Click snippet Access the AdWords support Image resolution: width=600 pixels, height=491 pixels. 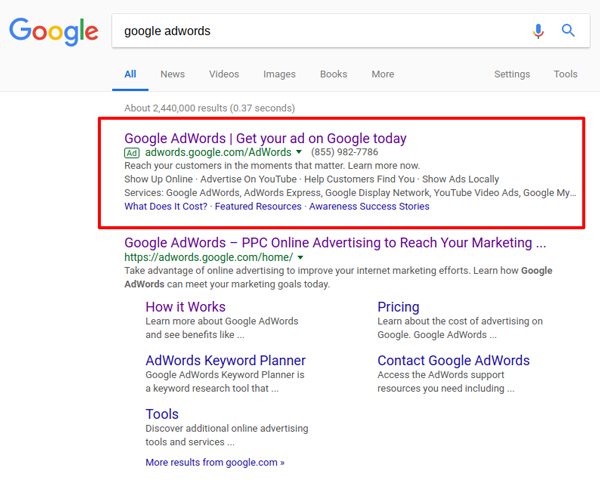point(446,382)
